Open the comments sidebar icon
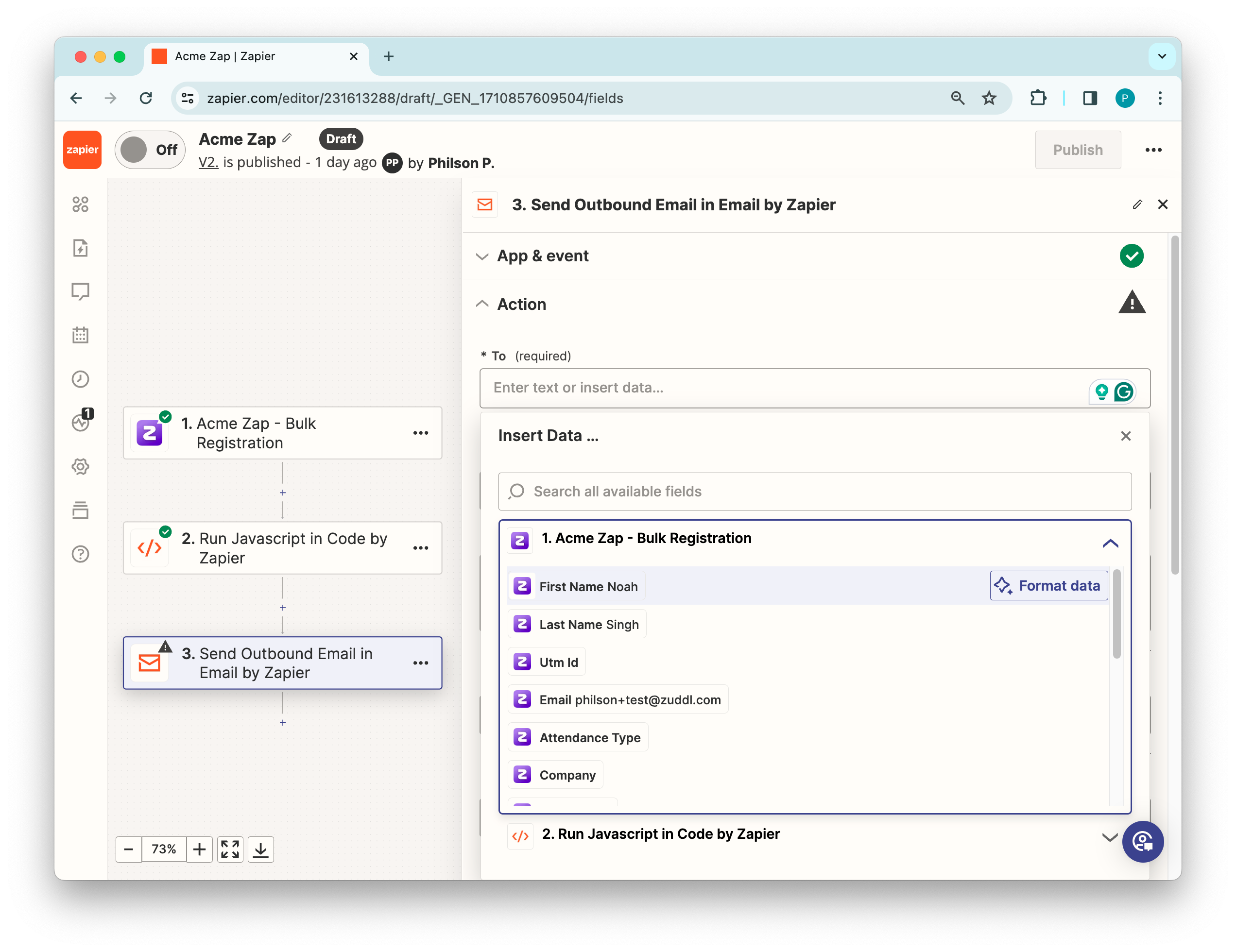Image resolution: width=1236 pixels, height=952 pixels. click(x=80, y=291)
